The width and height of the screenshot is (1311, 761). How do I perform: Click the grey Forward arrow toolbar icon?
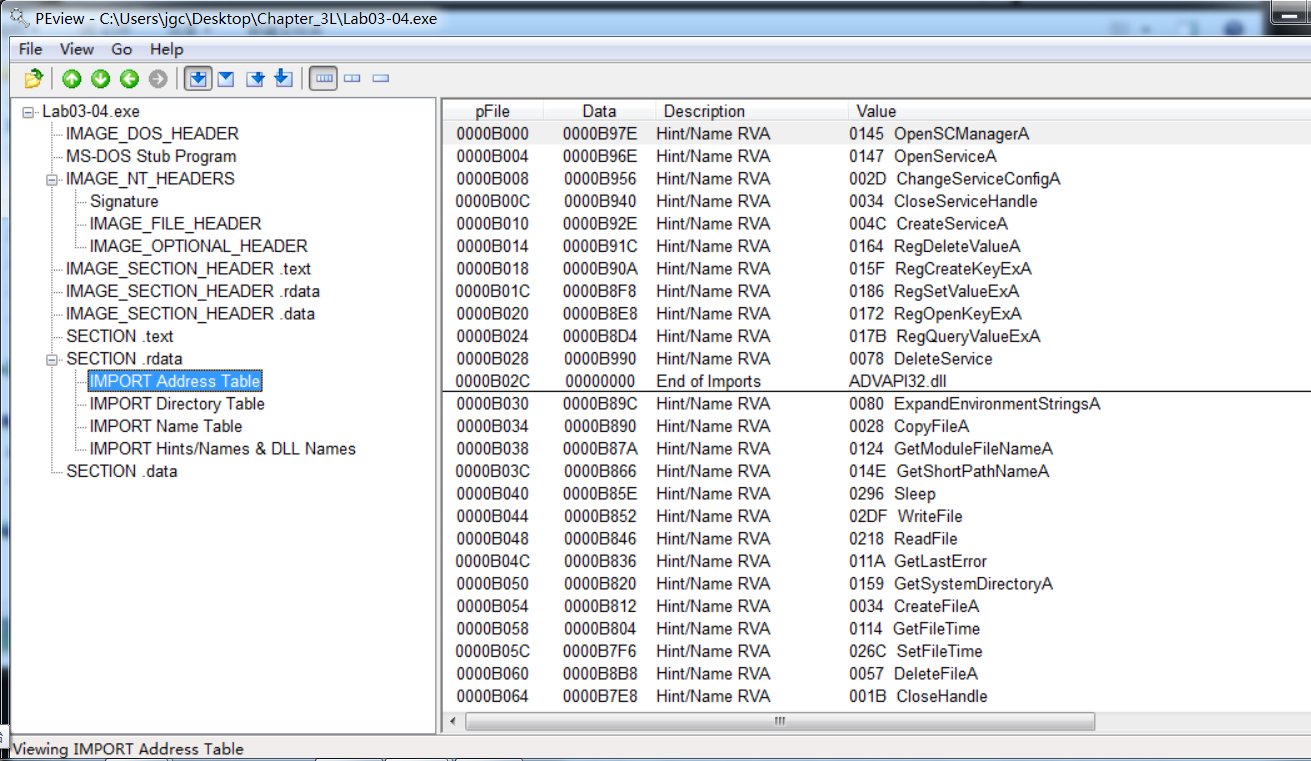(x=158, y=79)
